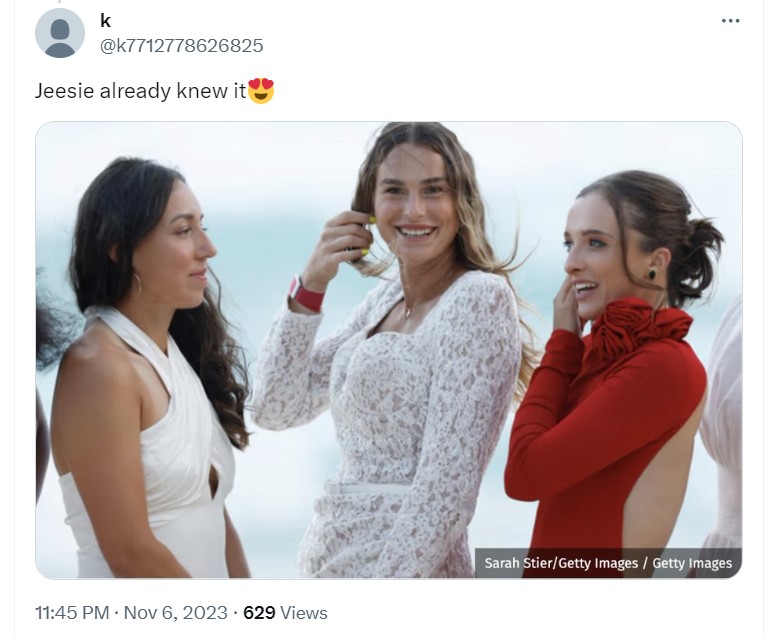The image size is (767, 637).
Task: Click the 11:45 PM timestamp
Action: tap(72, 612)
